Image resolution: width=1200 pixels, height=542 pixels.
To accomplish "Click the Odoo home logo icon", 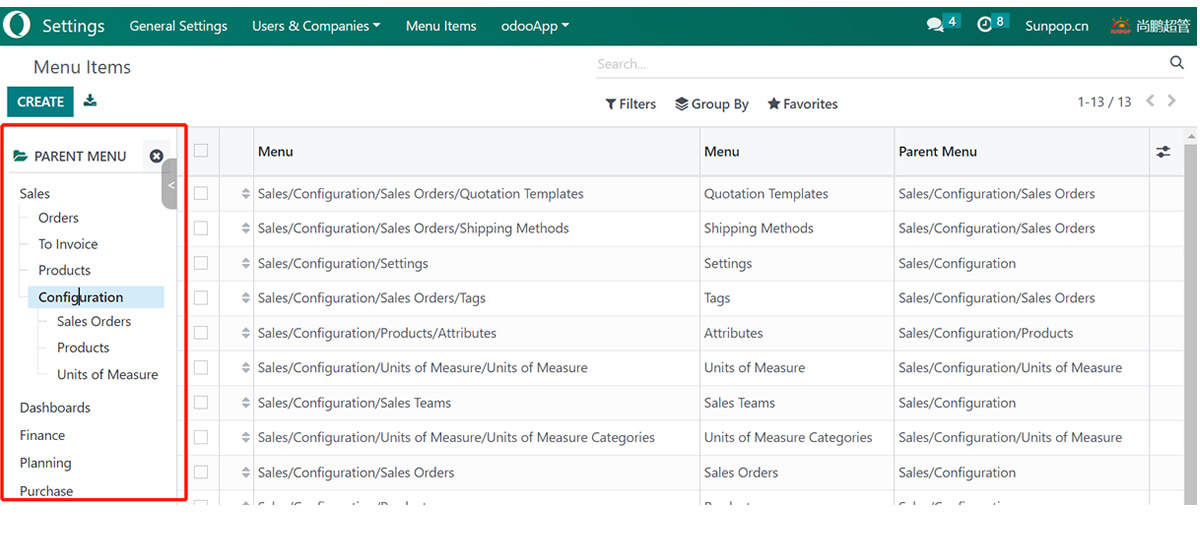I will [17, 25].
